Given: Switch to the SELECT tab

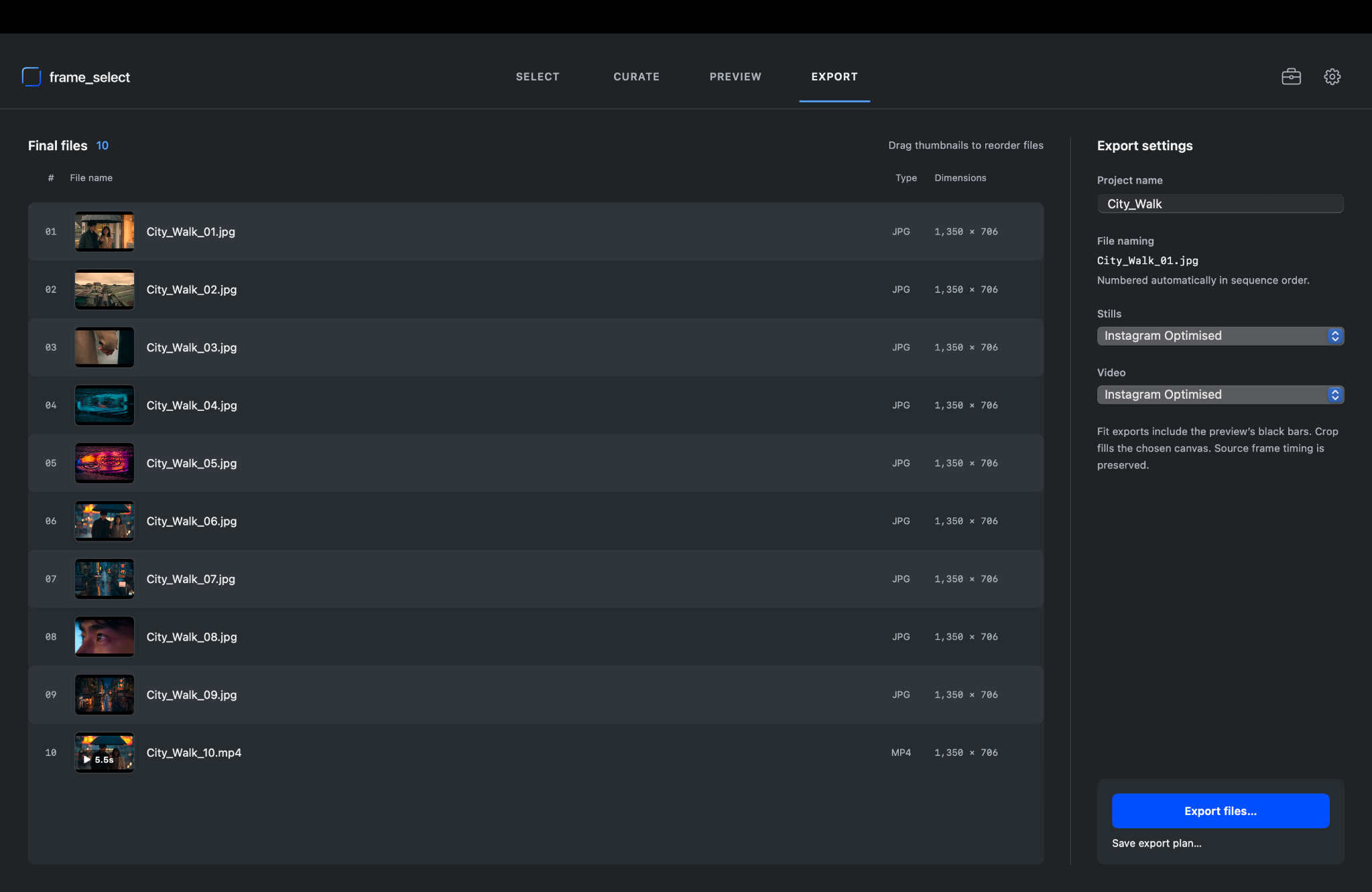Looking at the screenshot, I should pos(538,76).
